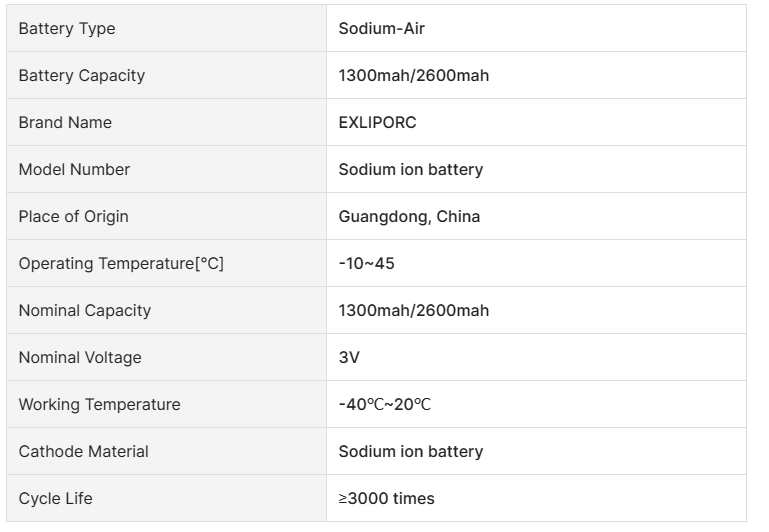Image resolution: width=769 pixels, height=532 pixels.
Task: Click the Model Number label
Action: pos(74,170)
